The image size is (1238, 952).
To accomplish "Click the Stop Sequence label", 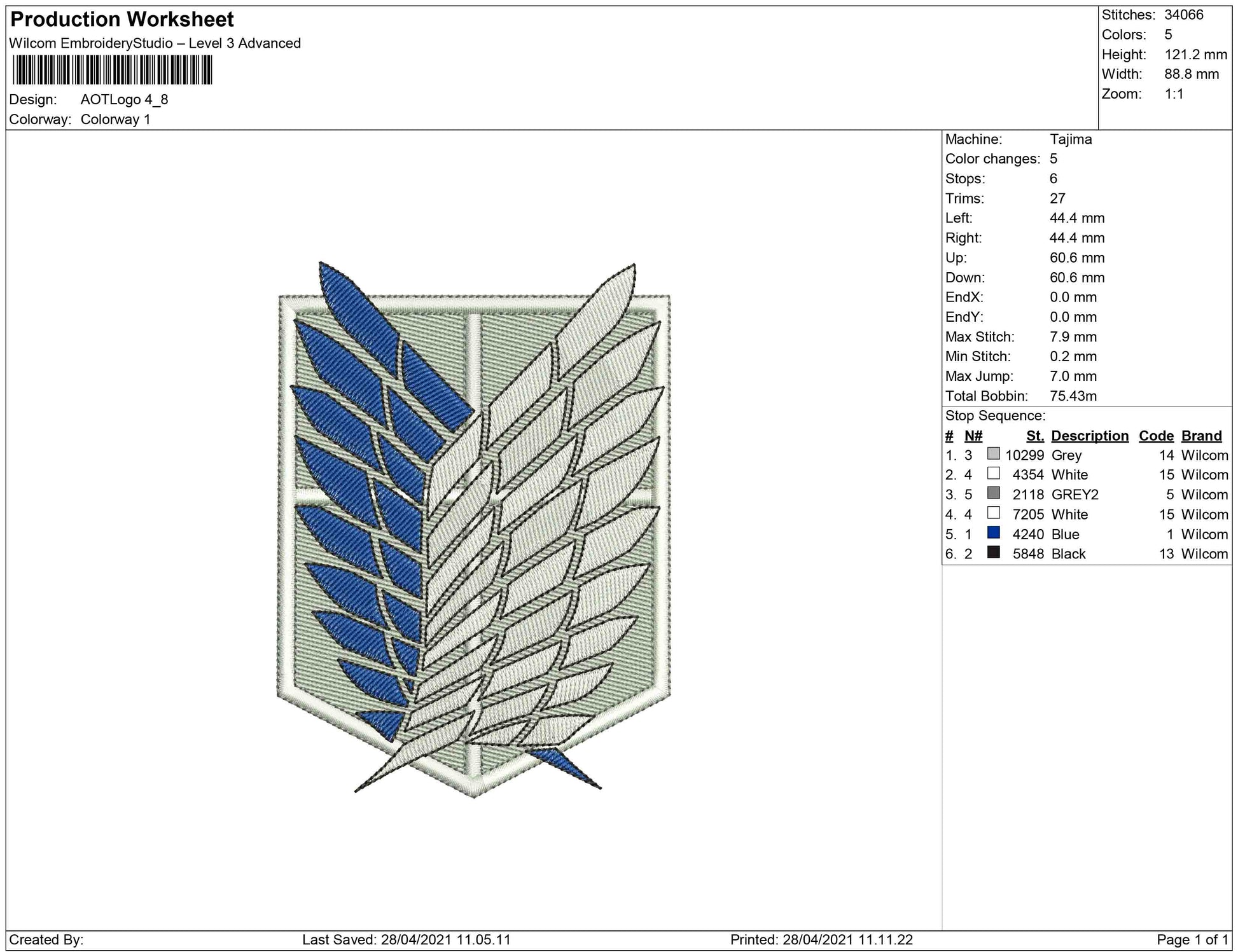I will [x=995, y=416].
